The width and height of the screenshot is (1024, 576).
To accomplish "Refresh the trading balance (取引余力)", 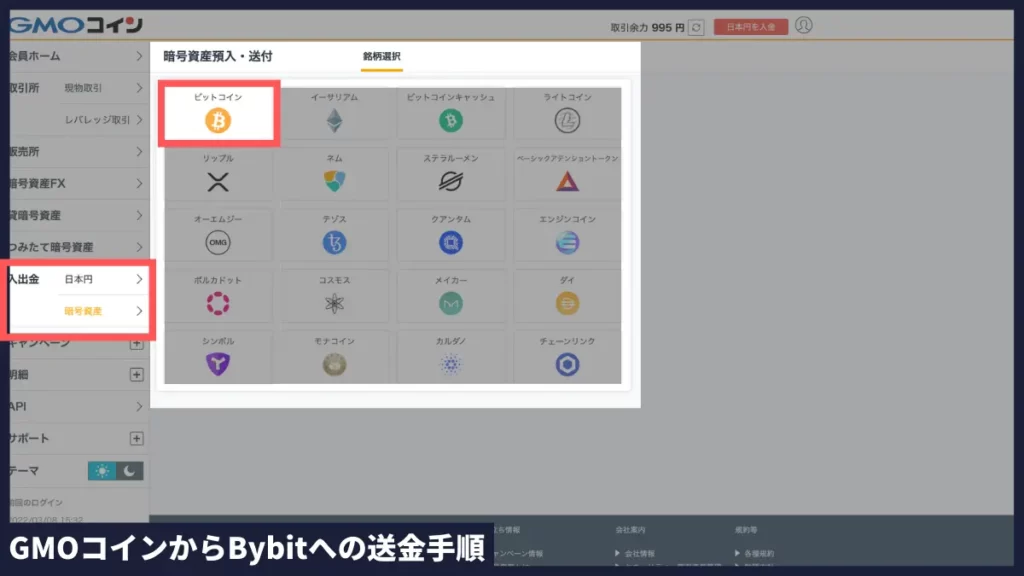I will pyautogui.click(x=696, y=27).
